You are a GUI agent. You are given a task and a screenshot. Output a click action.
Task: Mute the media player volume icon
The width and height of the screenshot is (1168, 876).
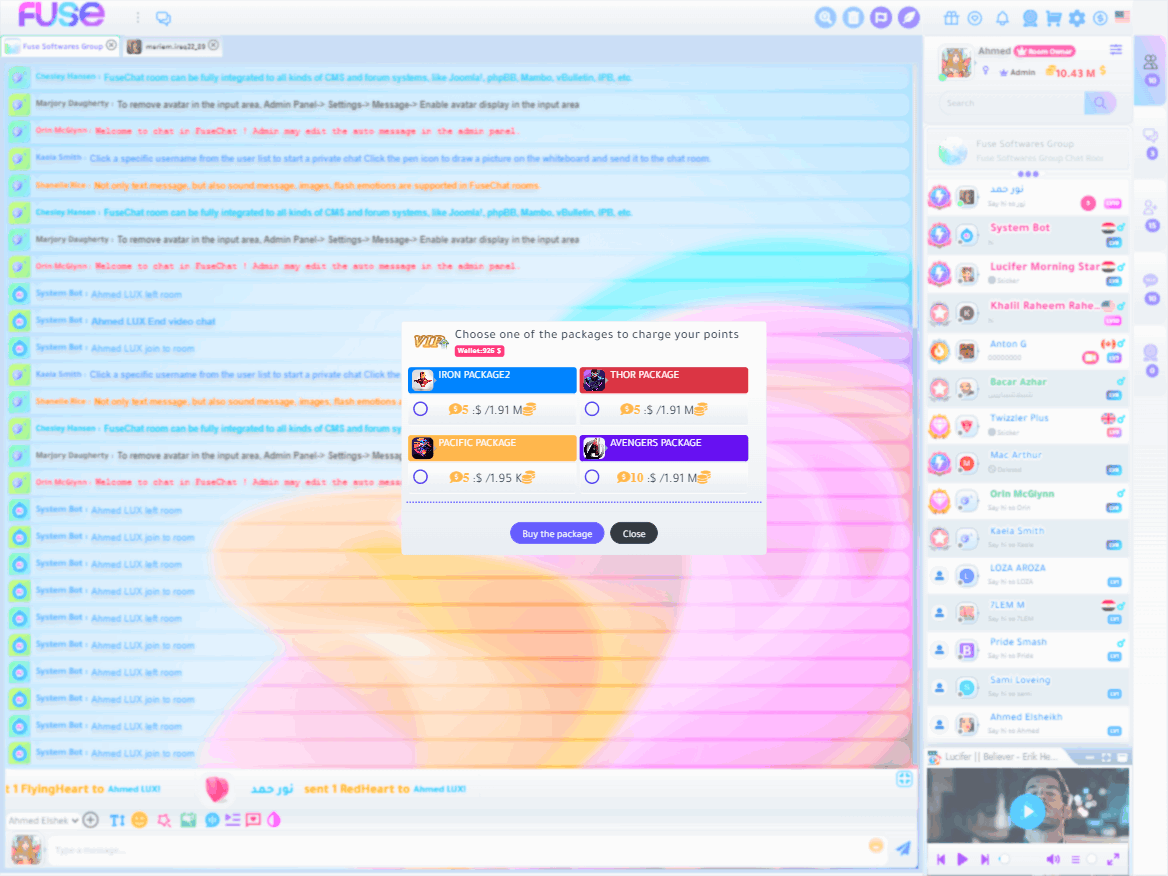point(1053,859)
